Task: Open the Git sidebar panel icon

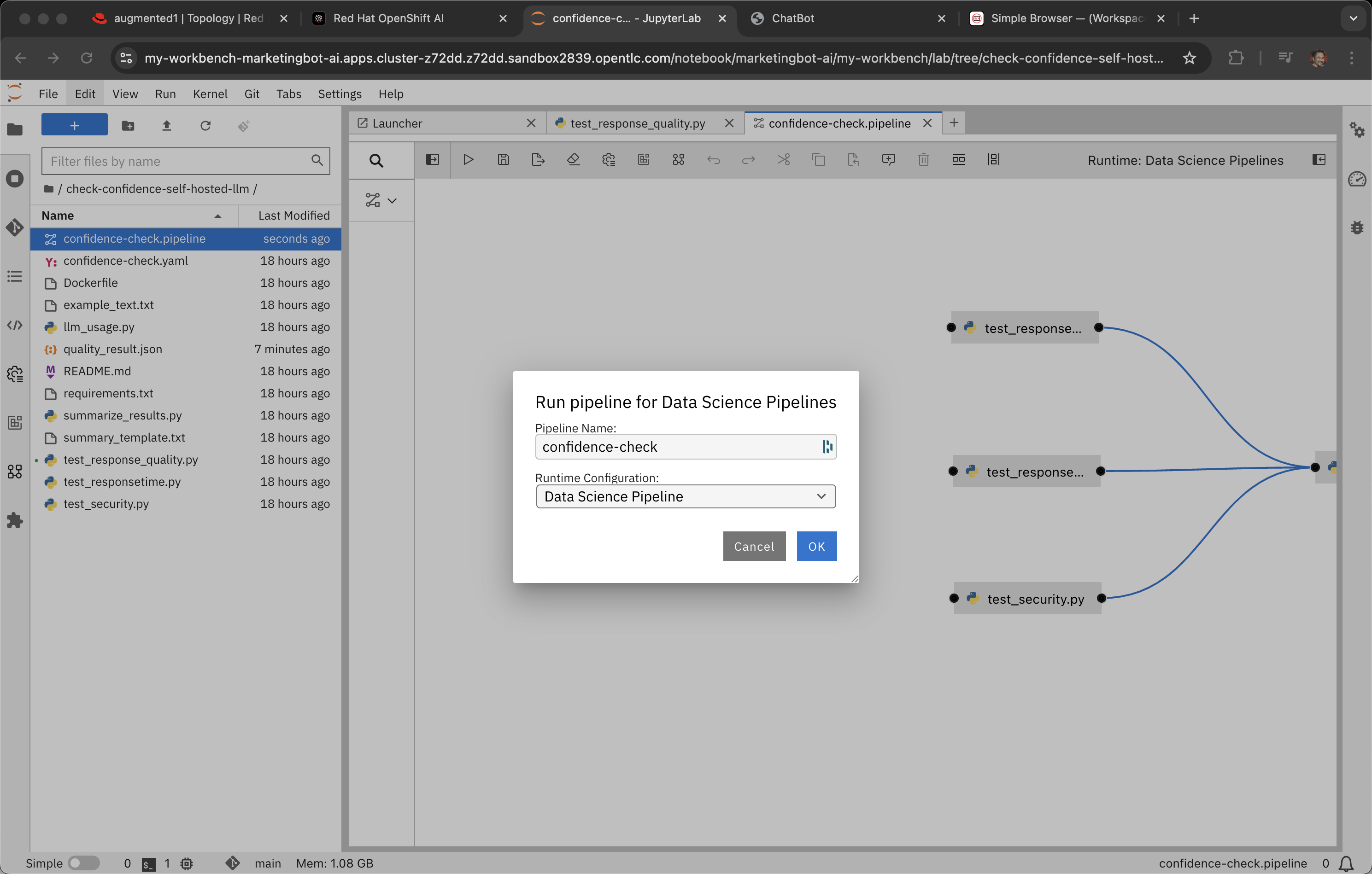Action: pyautogui.click(x=15, y=228)
